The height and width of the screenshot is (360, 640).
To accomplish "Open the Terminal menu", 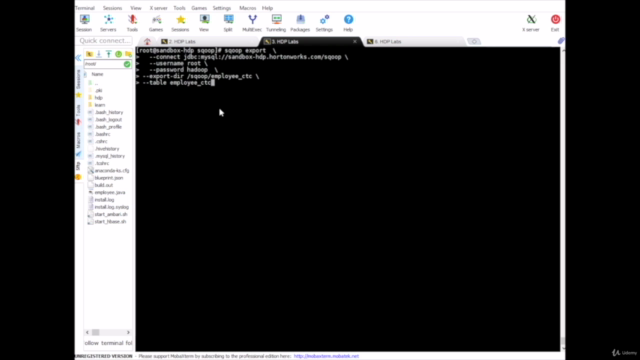I will click(84, 8).
